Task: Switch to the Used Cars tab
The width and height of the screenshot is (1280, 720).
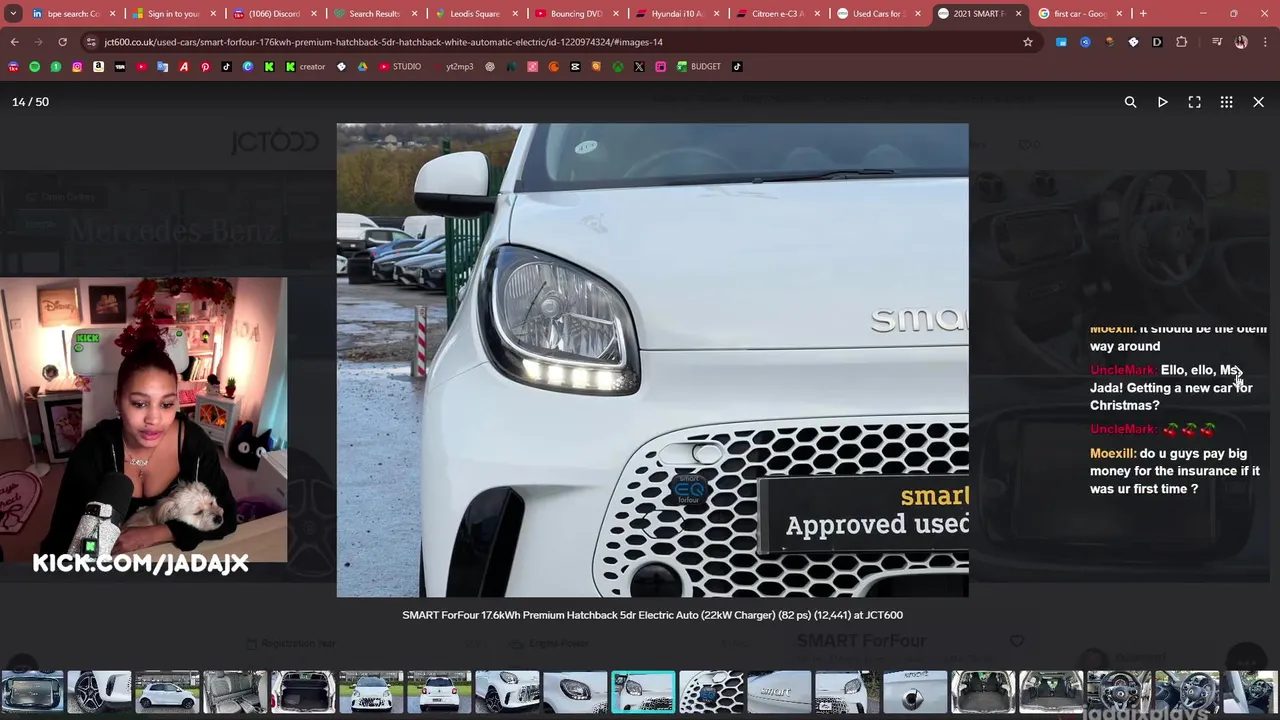Action: click(x=877, y=13)
